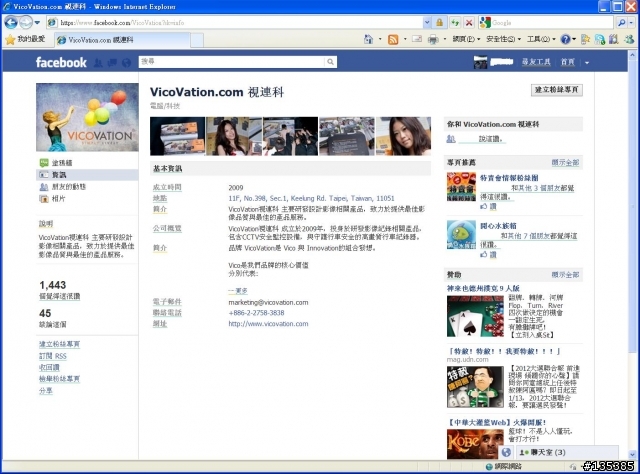This screenshot has width=640, height=474.
Task: Open the 聊天室 (3) chat bar
Action: pos(567,452)
